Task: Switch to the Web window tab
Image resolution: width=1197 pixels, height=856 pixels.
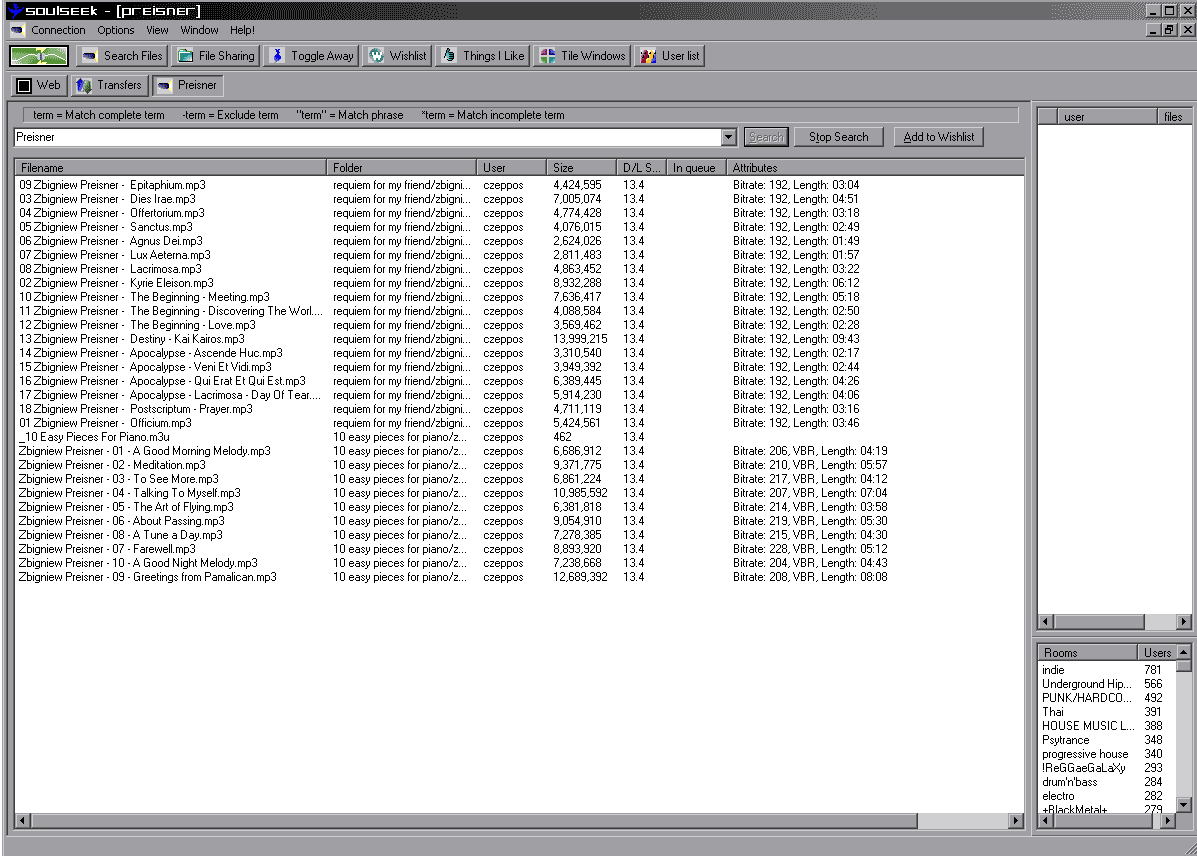Action: 39,85
